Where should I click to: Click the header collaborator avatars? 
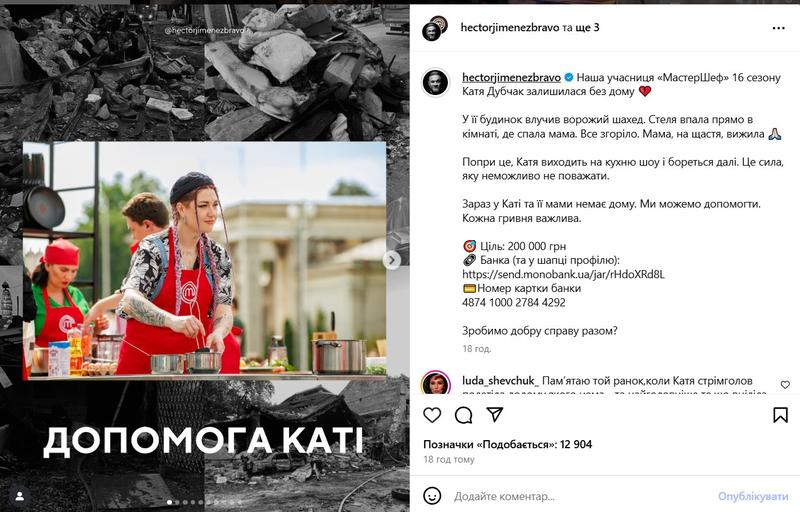[x=435, y=28]
